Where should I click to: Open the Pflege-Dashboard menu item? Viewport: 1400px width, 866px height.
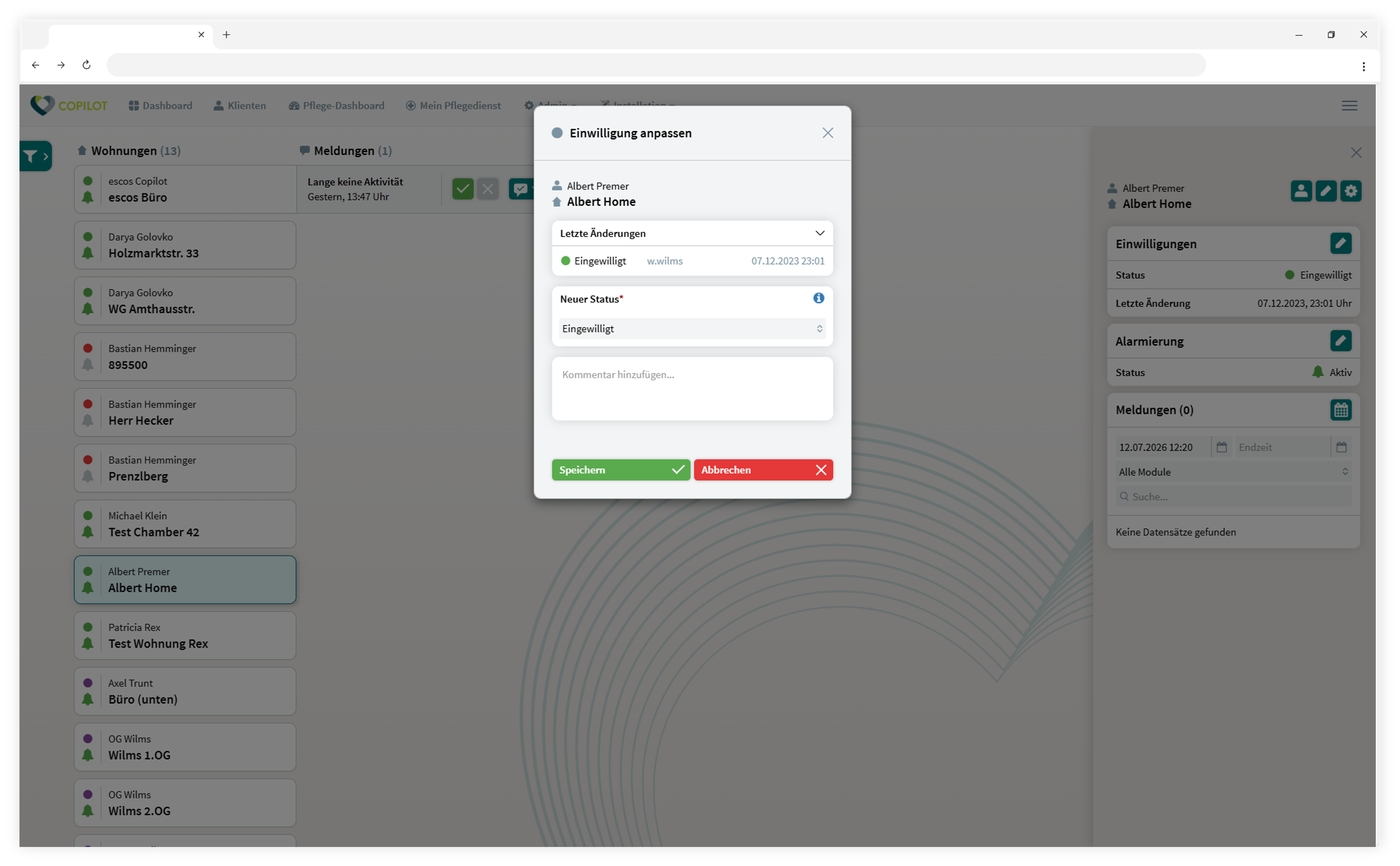(336, 106)
